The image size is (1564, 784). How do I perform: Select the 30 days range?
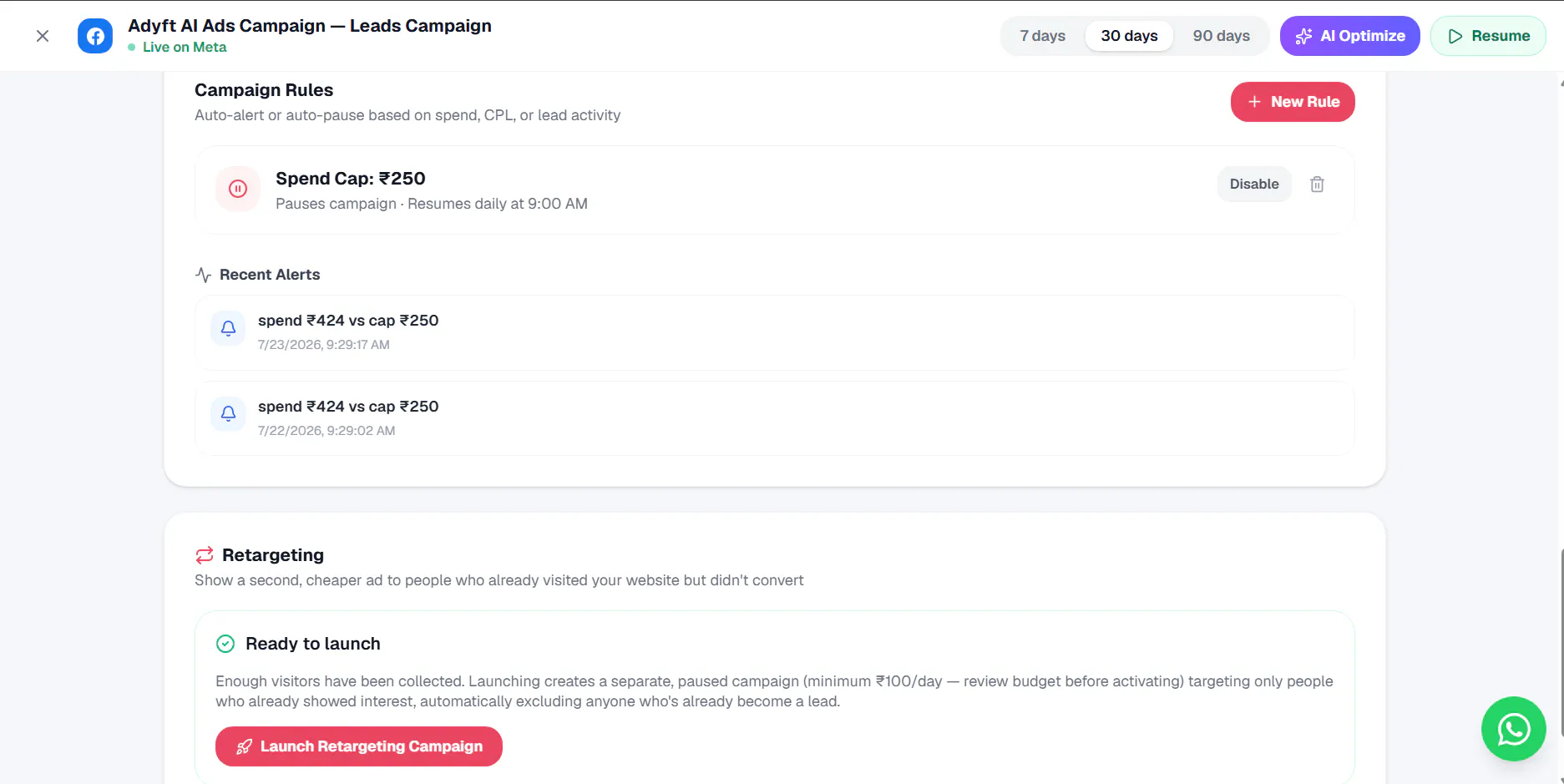pos(1129,36)
